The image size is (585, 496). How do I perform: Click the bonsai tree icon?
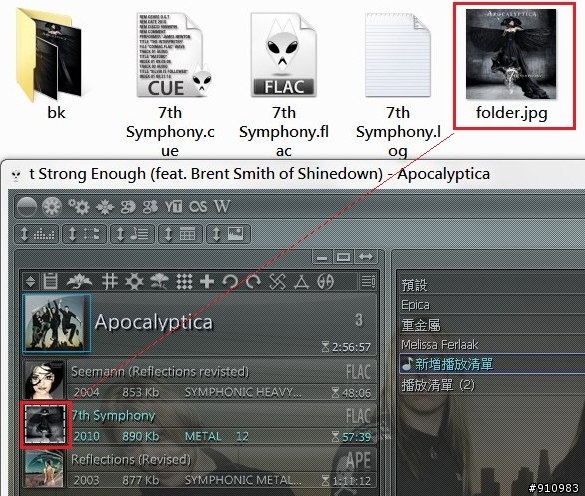pos(159,282)
